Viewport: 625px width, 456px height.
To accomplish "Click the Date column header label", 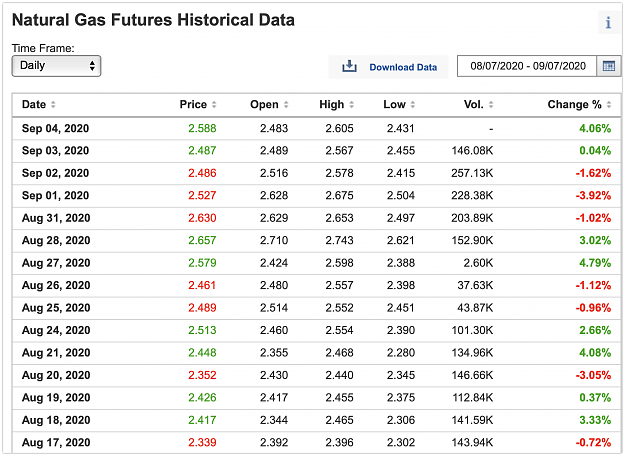I will click(x=34, y=104).
